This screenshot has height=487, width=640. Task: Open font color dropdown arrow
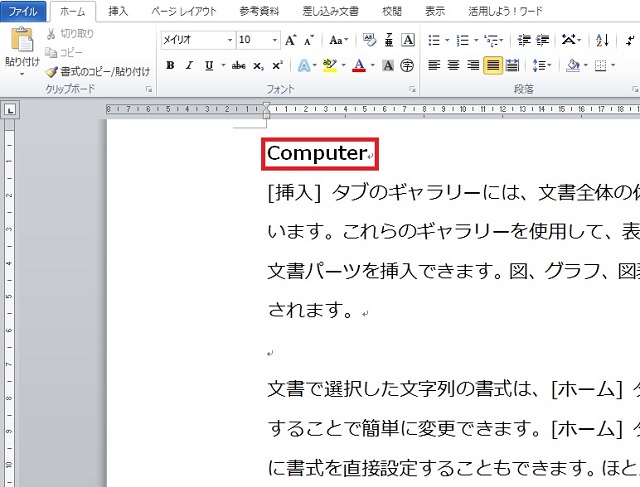pyautogui.click(x=373, y=65)
